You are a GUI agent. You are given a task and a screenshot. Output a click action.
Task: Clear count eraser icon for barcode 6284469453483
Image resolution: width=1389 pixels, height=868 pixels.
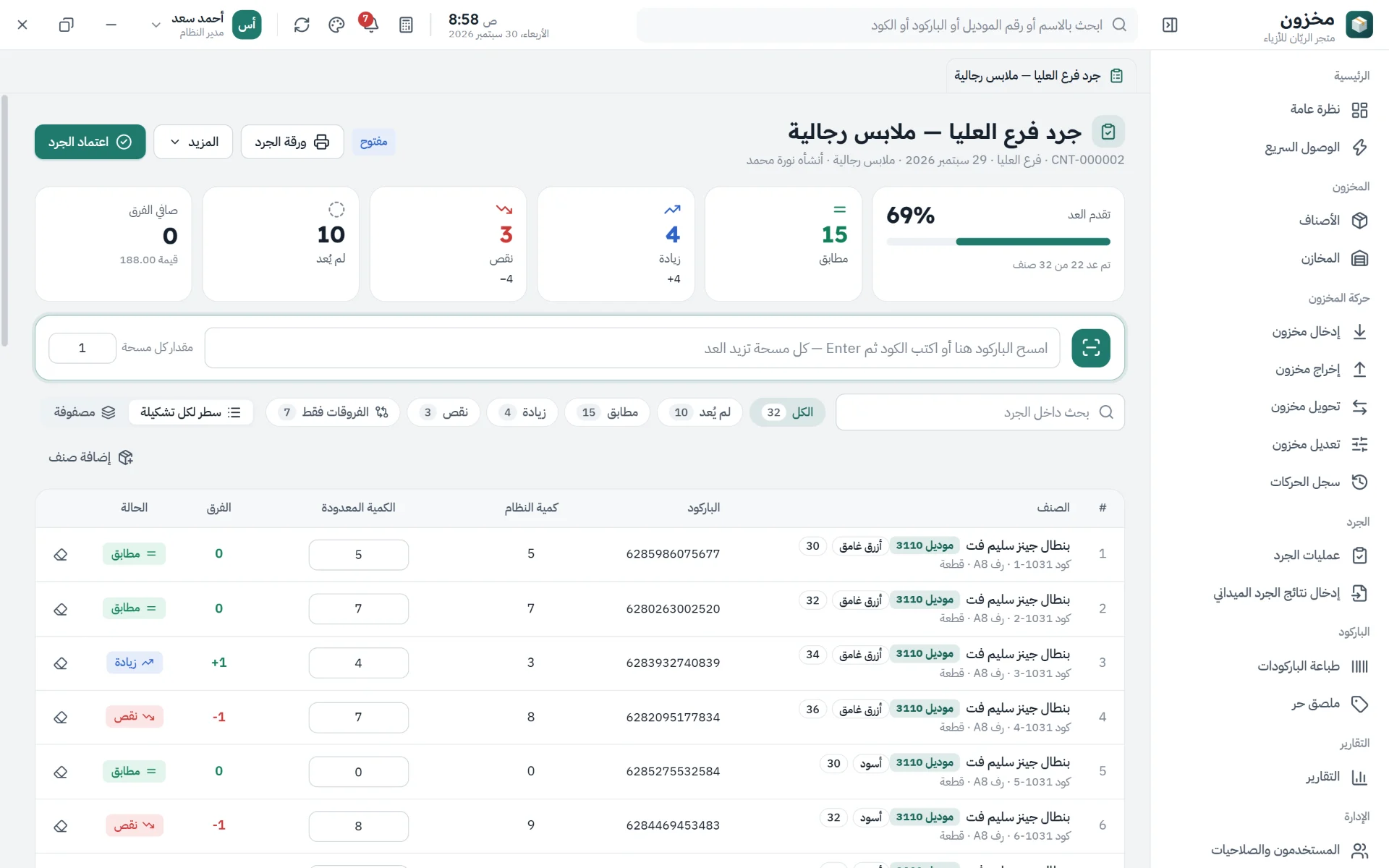point(61,826)
